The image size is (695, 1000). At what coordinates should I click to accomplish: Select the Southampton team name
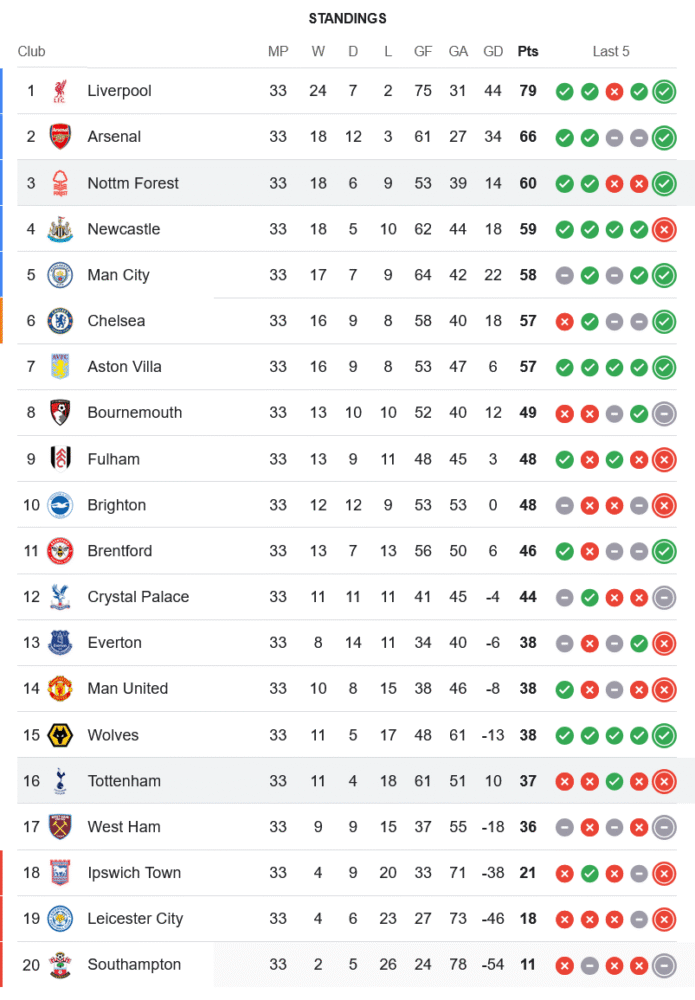134,965
